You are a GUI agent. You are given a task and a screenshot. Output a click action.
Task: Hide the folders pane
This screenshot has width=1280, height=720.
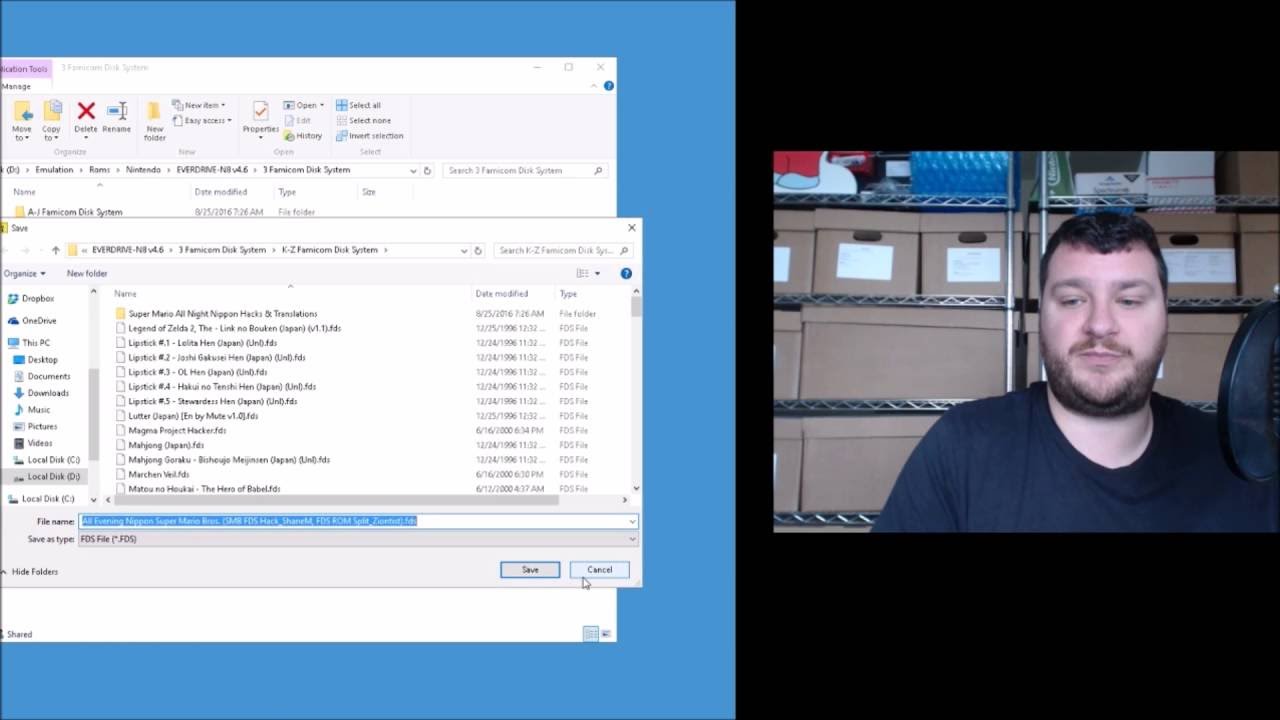click(x=29, y=571)
